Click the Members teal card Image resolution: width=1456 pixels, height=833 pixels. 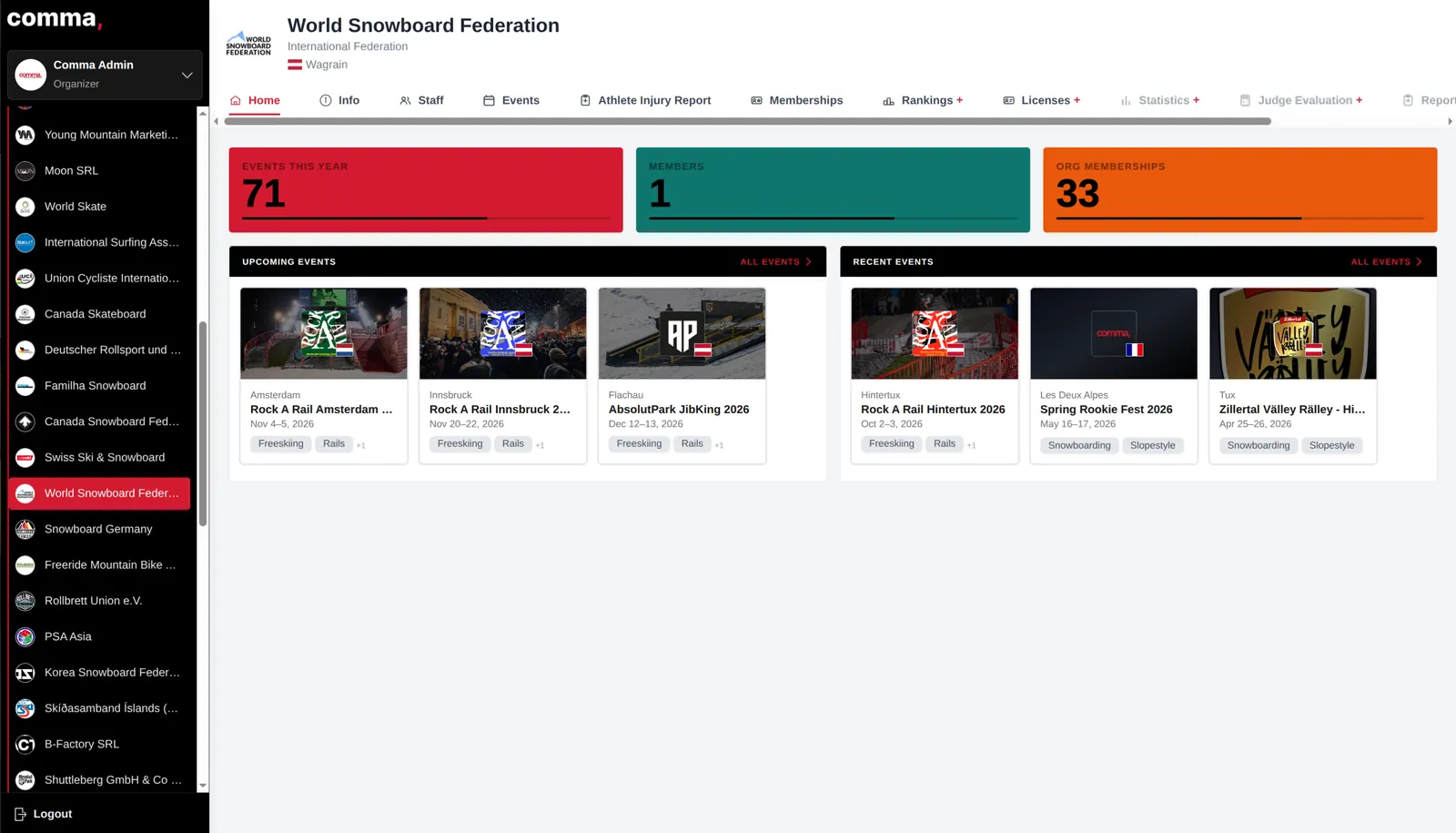[833, 190]
